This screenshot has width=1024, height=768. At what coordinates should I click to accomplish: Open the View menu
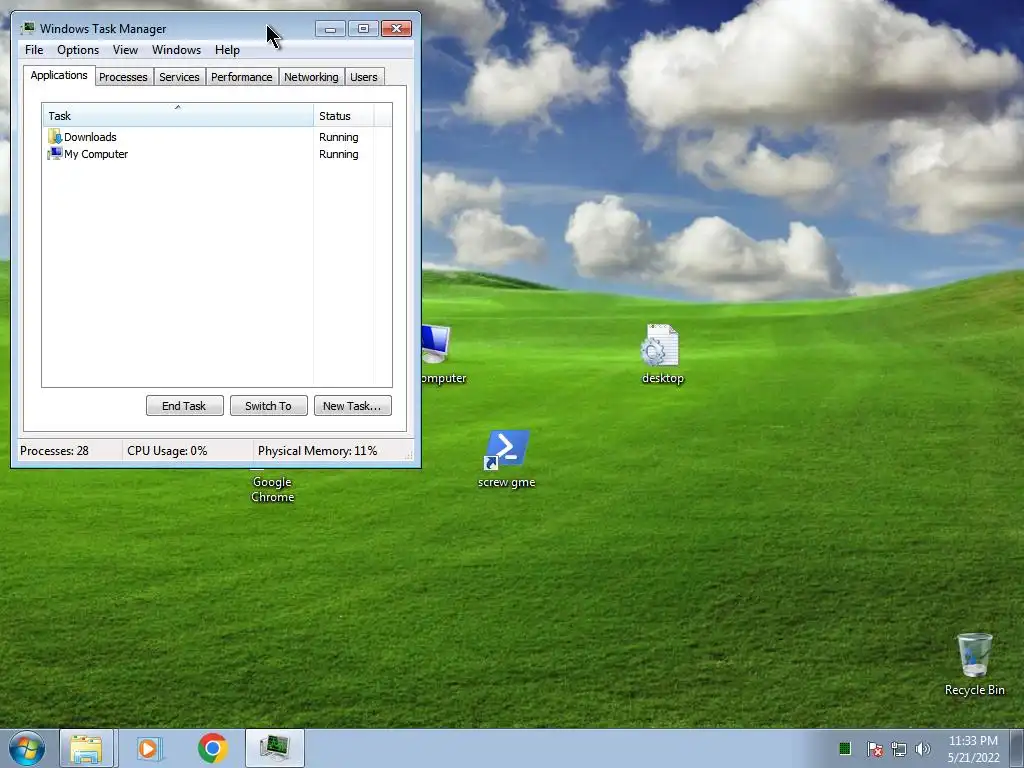click(125, 50)
